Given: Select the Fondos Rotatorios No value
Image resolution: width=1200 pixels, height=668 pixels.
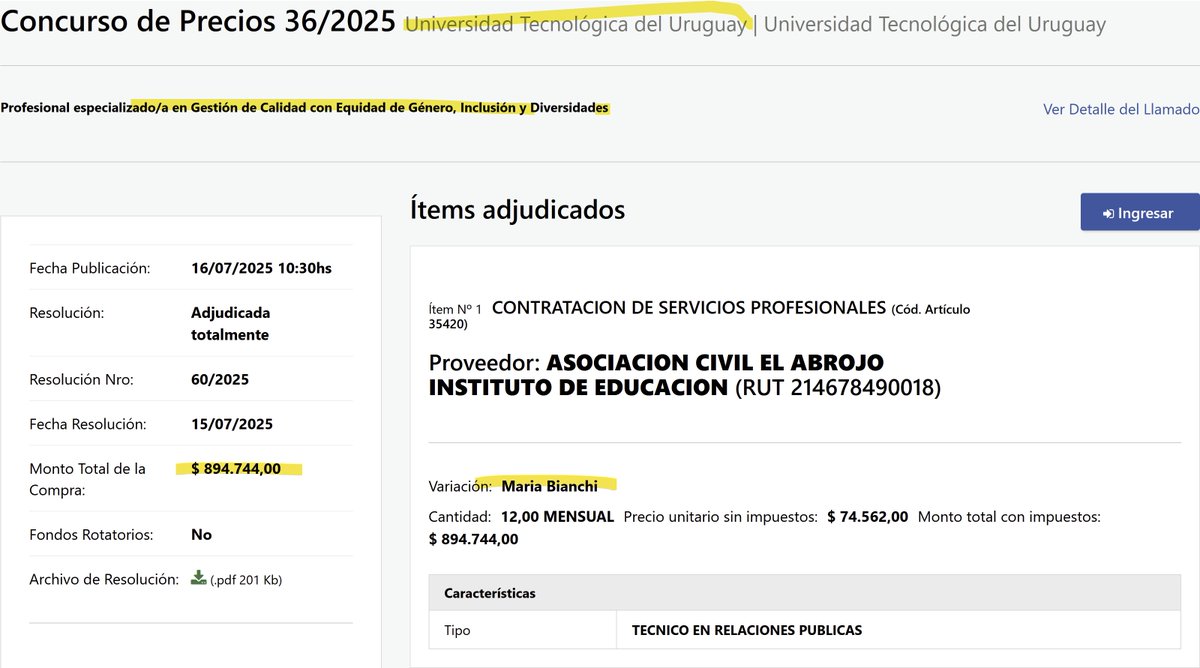Looking at the screenshot, I should coord(200,534).
